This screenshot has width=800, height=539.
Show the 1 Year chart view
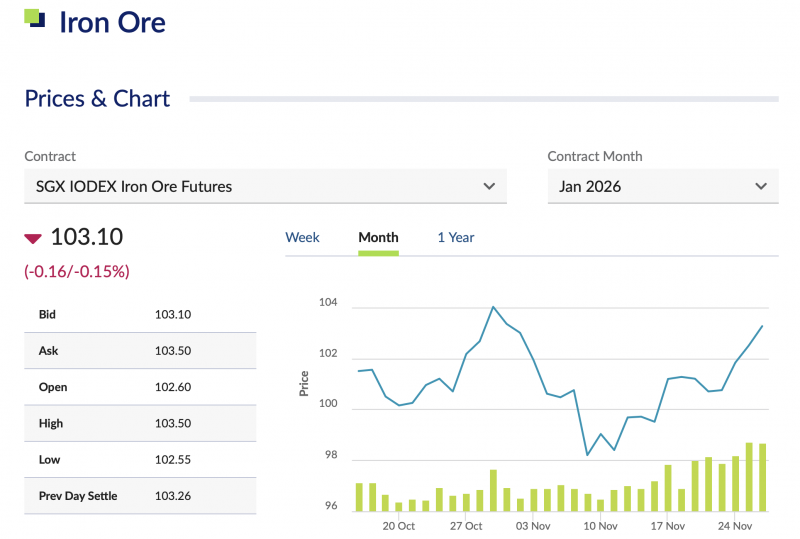point(455,238)
